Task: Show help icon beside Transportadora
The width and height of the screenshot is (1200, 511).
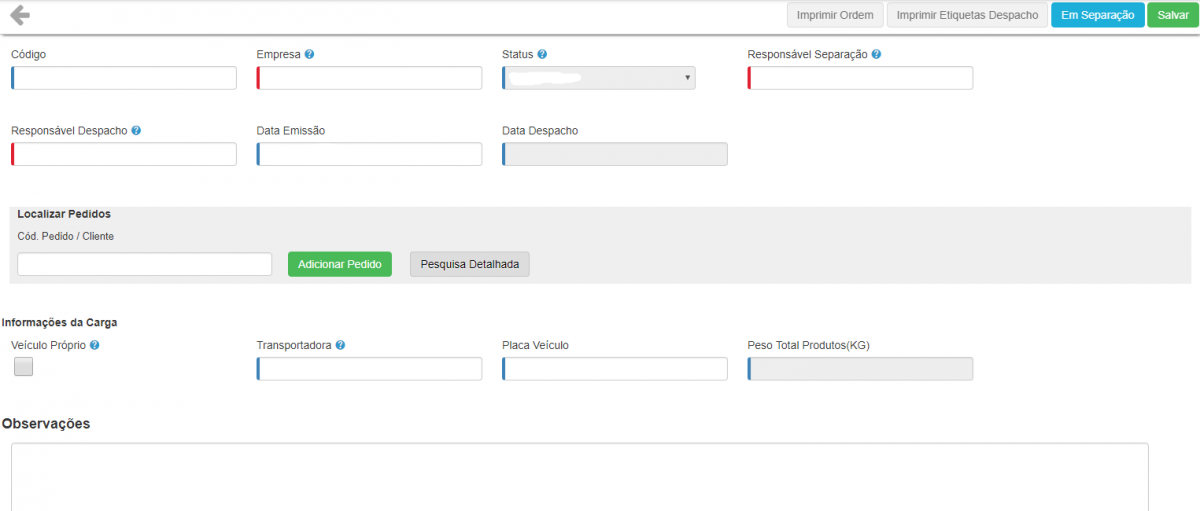Action: (x=340, y=345)
